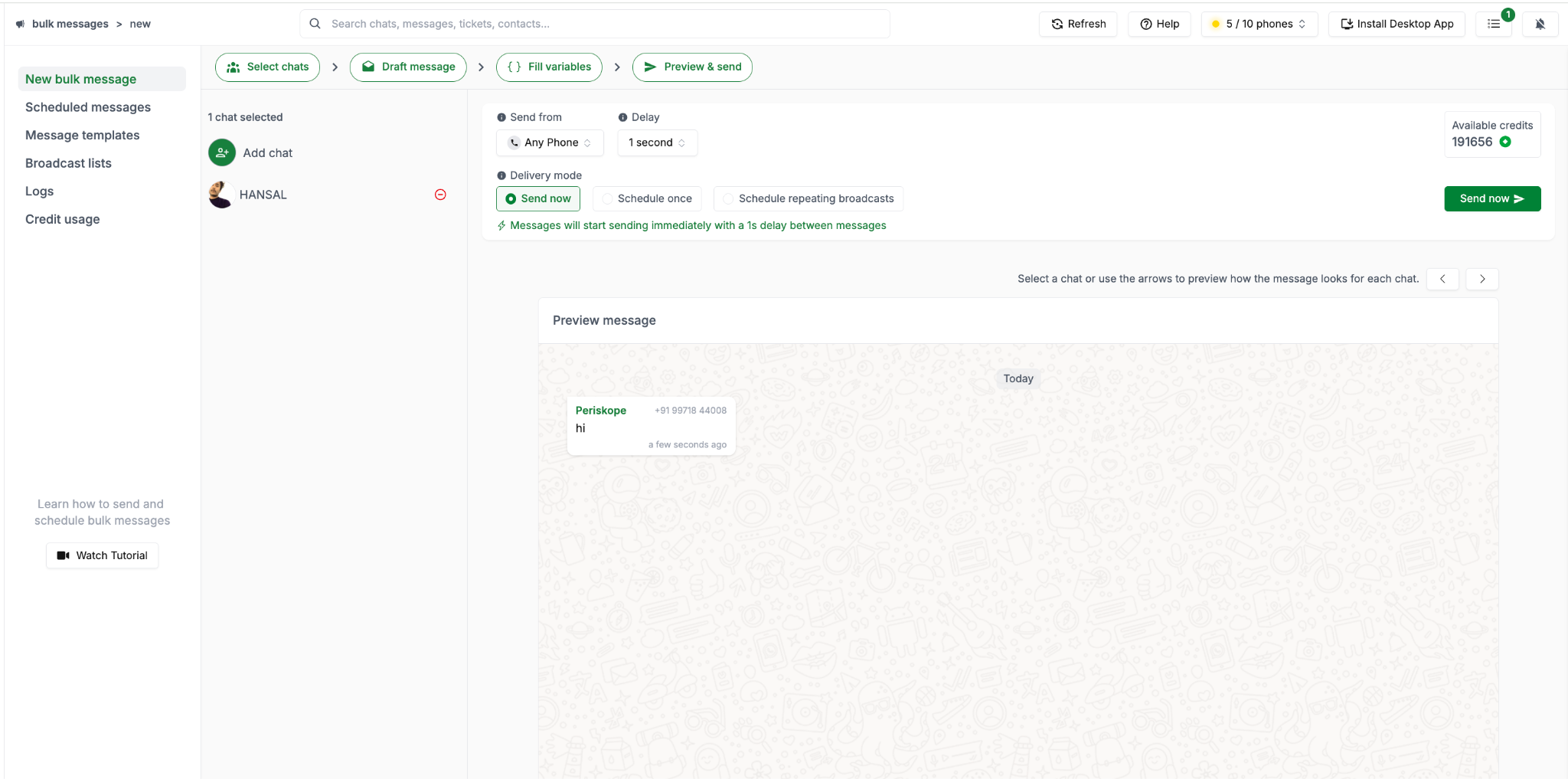Expand the 5 / 10 phones selector
This screenshot has width=1568, height=779.
point(1259,24)
